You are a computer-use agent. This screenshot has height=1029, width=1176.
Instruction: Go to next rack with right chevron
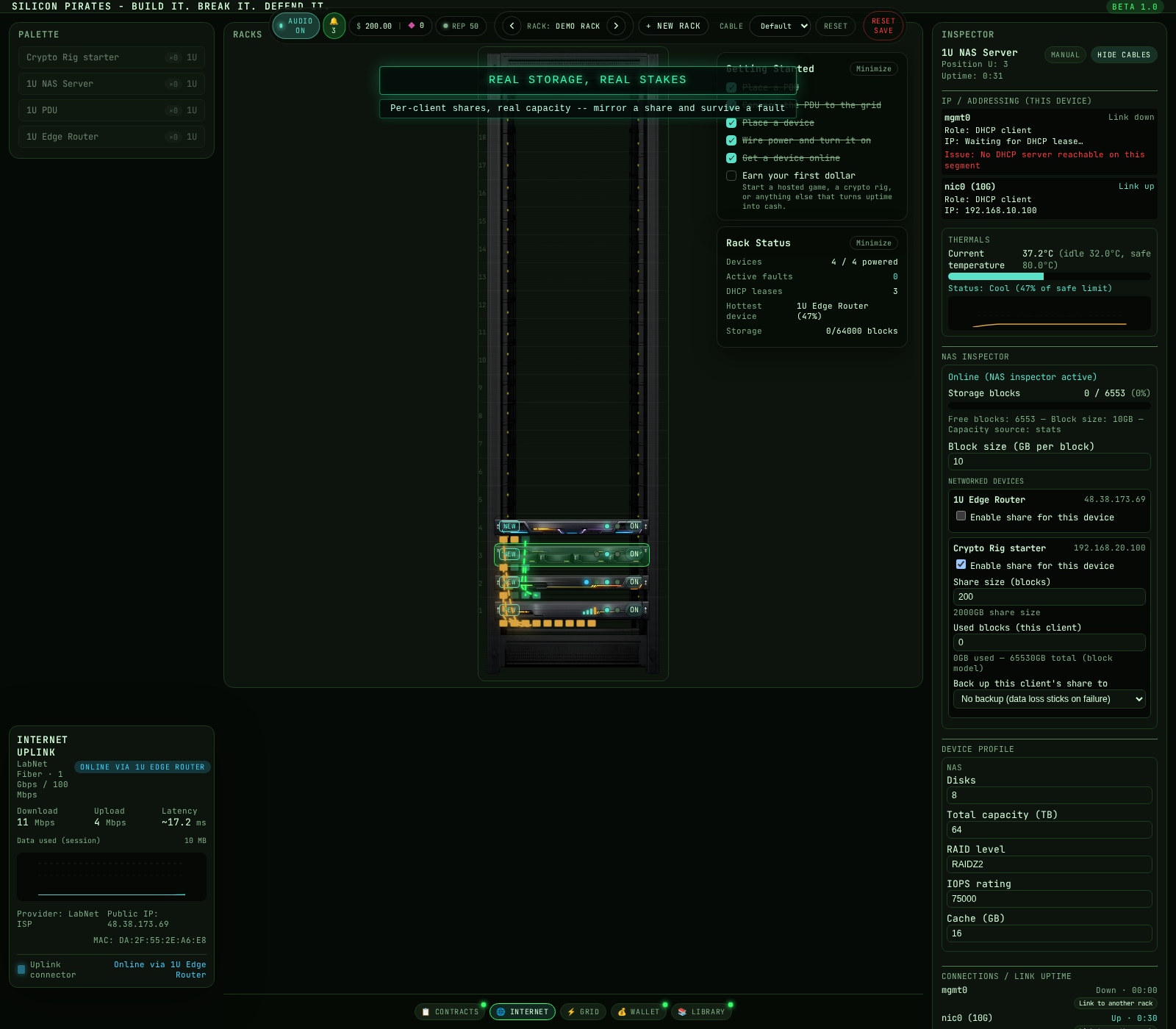[616, 26]
